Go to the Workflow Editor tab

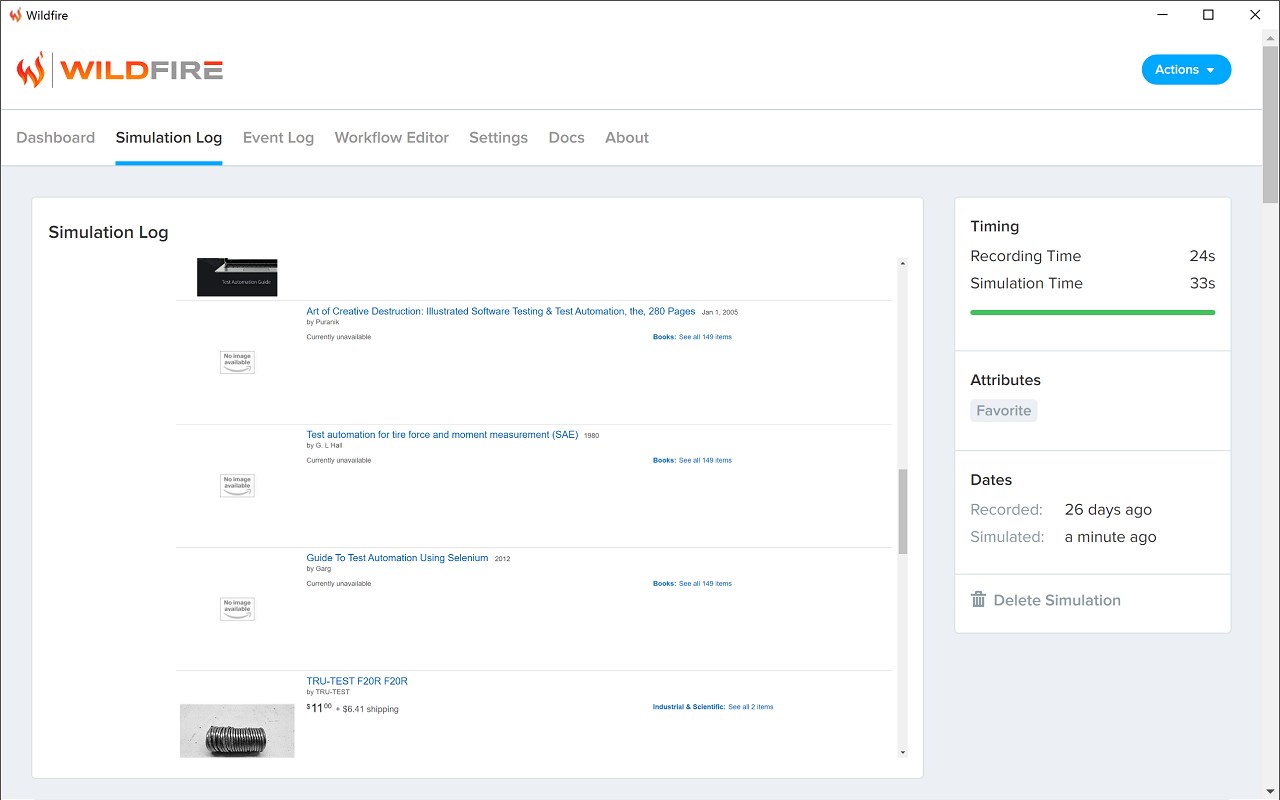tap(391, 138)
